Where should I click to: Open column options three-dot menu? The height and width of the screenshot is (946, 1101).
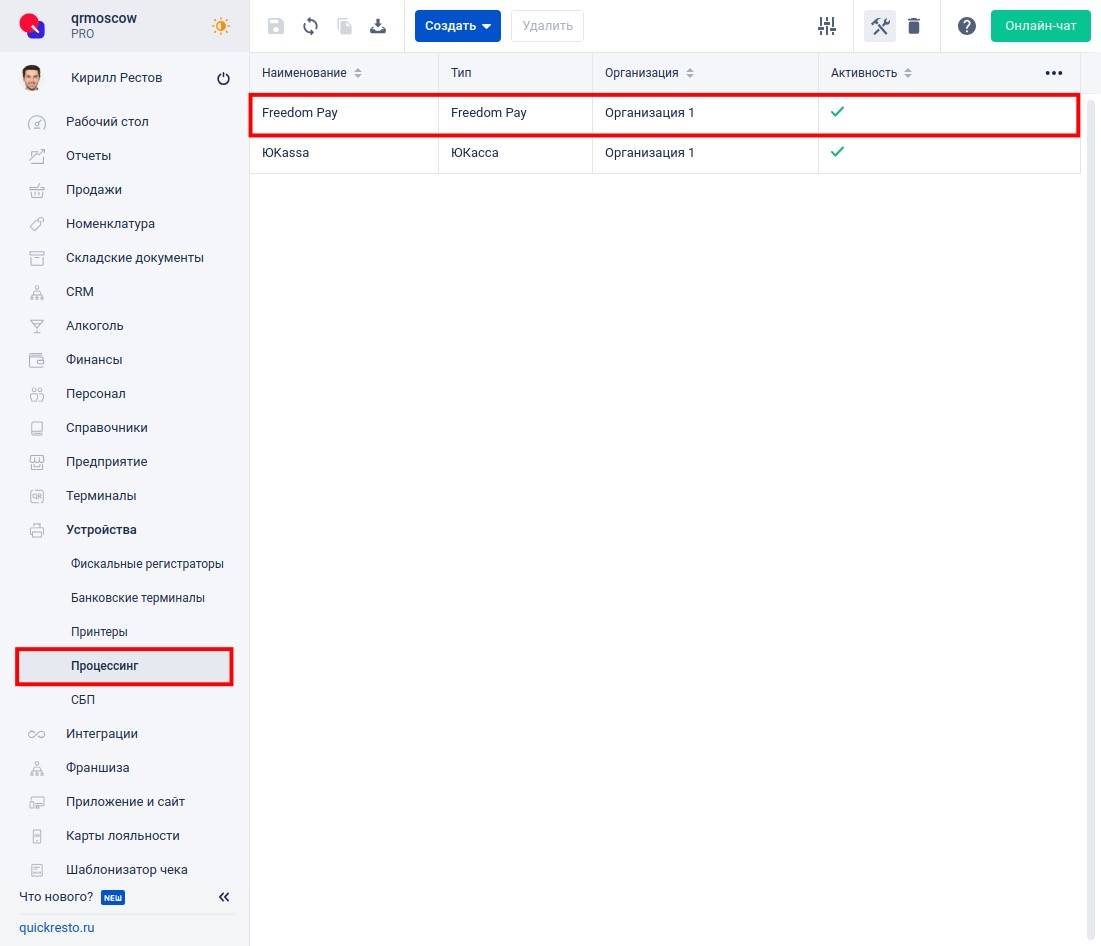point(1053,73)
